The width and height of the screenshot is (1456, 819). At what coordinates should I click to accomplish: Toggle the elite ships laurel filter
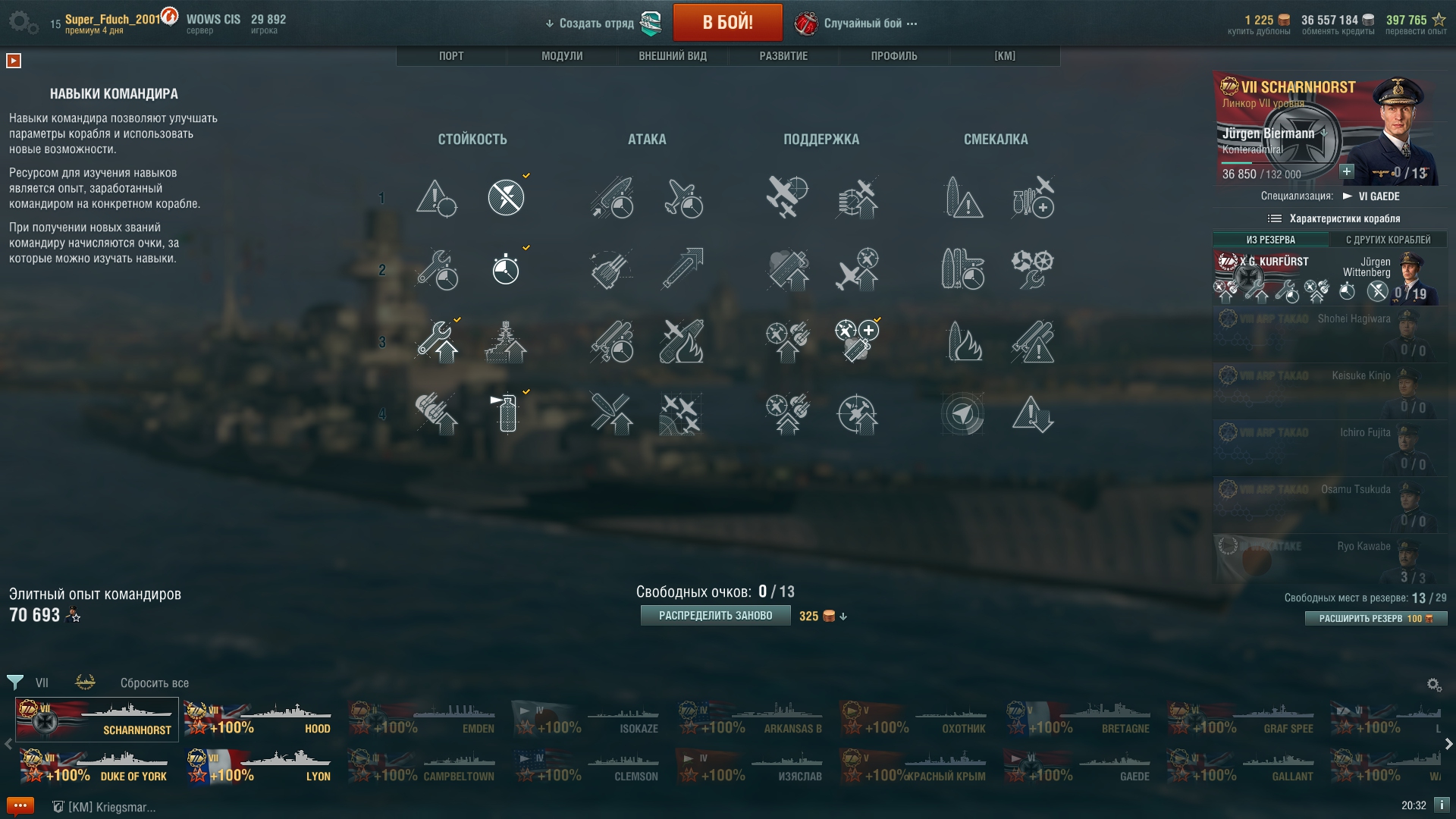click(85, 682)
